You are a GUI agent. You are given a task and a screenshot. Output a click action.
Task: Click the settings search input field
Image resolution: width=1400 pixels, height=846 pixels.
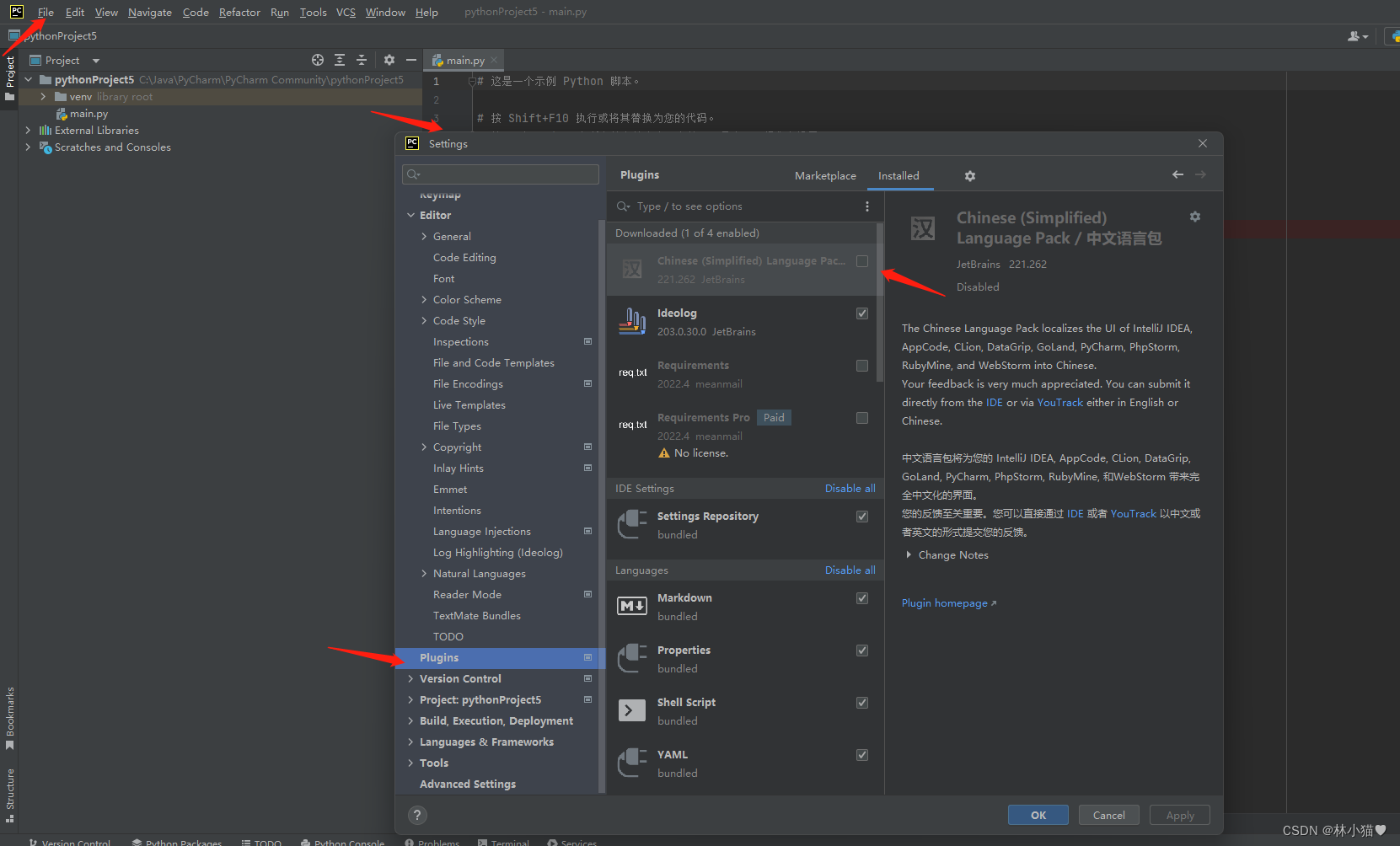point(501,174)
